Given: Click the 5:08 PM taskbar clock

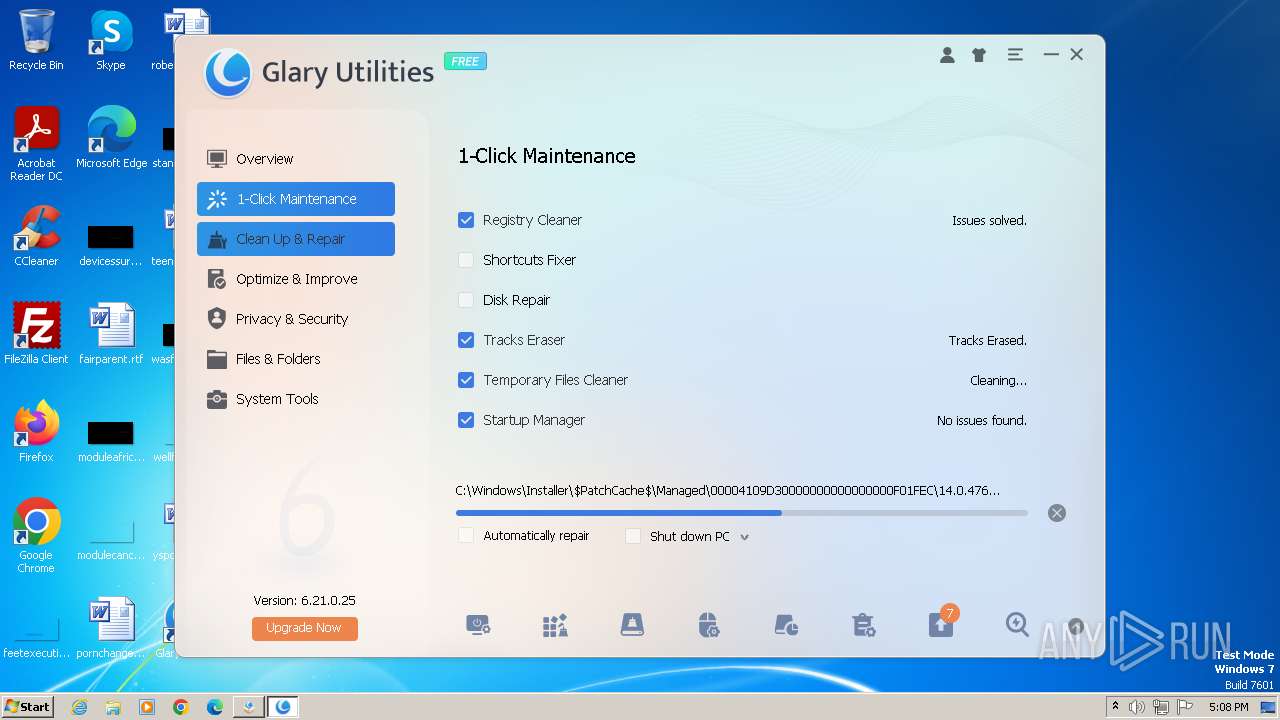Looking at the screenshot, I should pyautogui.click(x=1228, y=707).
